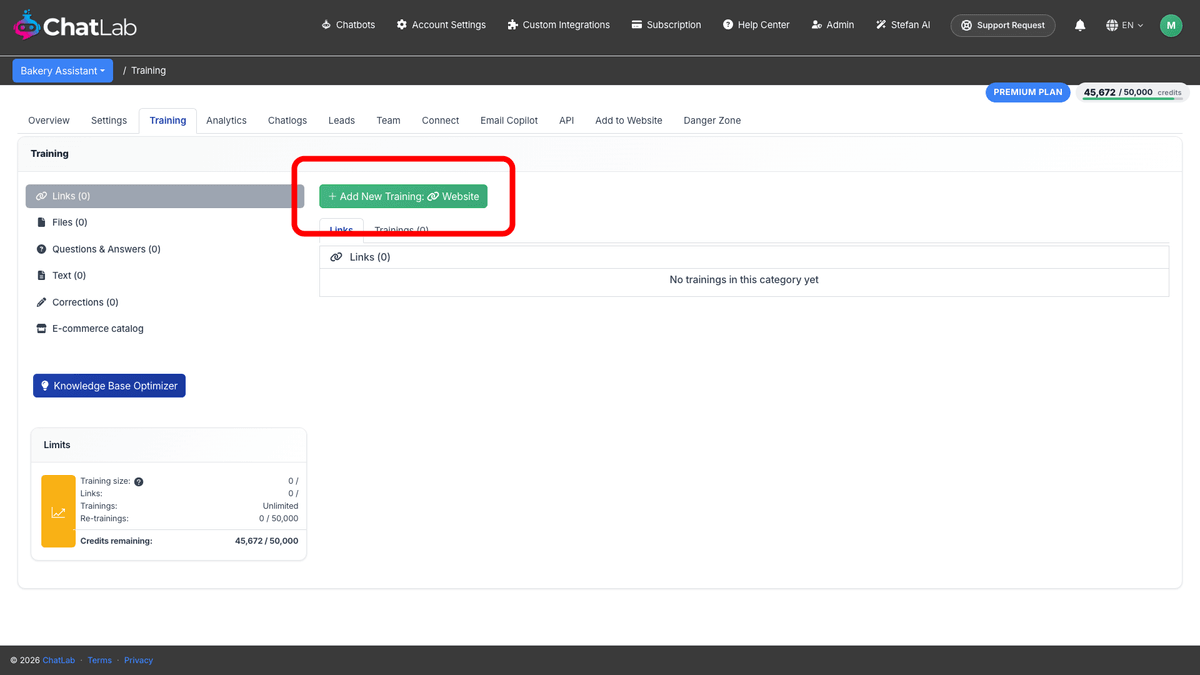Expand the Bakery Assistant dropdown
Screen dimensions: 1200x675
pos(63,71)
